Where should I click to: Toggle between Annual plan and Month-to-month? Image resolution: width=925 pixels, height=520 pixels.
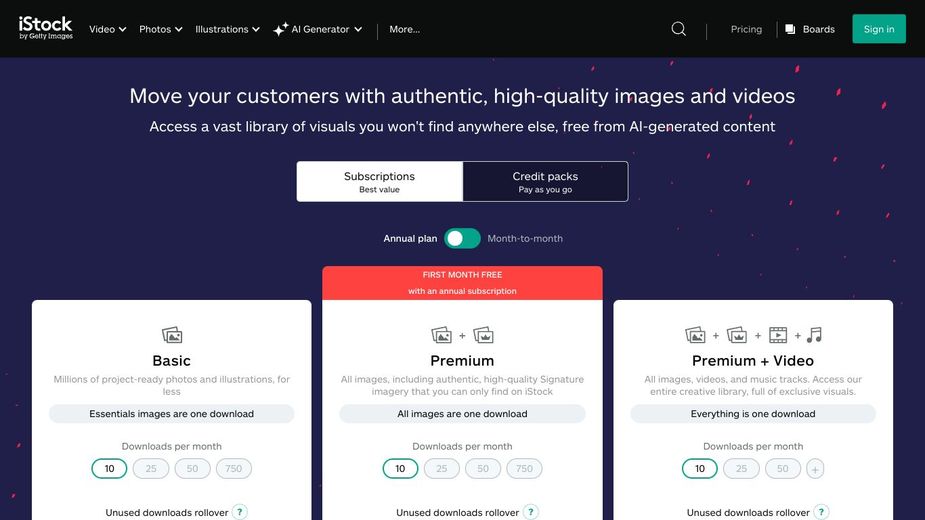point(462,238)
